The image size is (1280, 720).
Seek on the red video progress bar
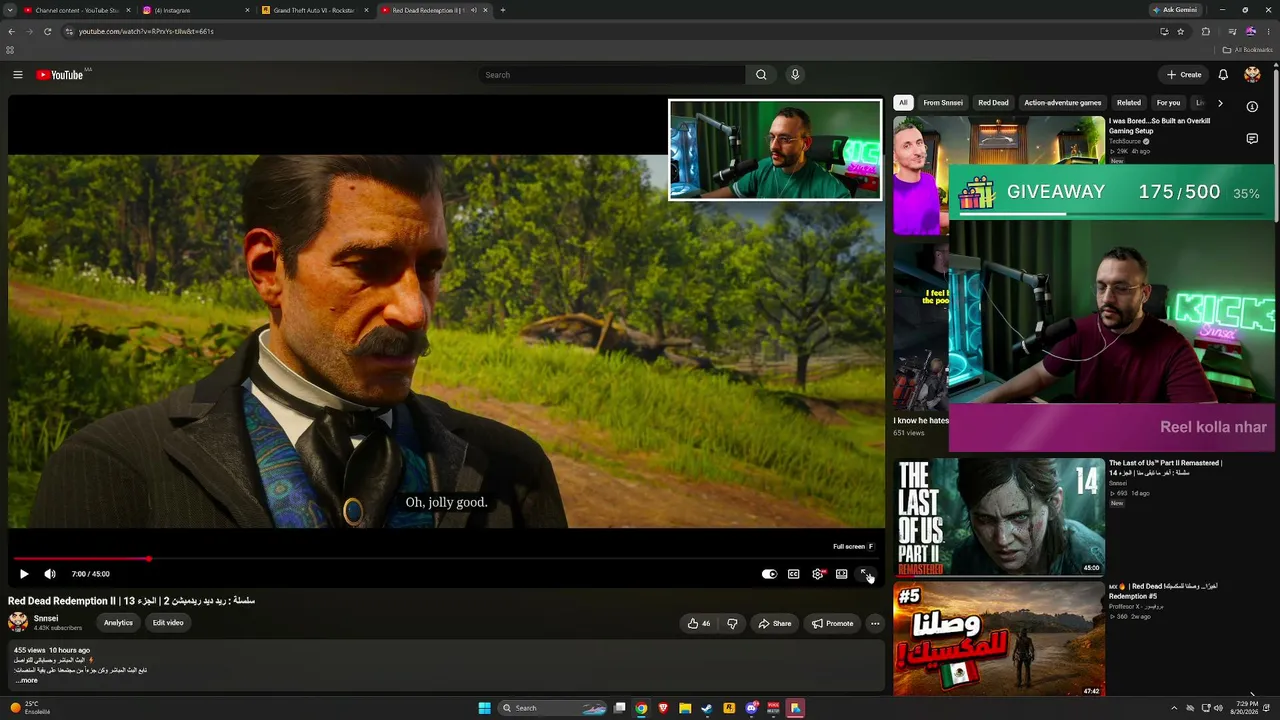pyautogui.click(x=445, y=559)
